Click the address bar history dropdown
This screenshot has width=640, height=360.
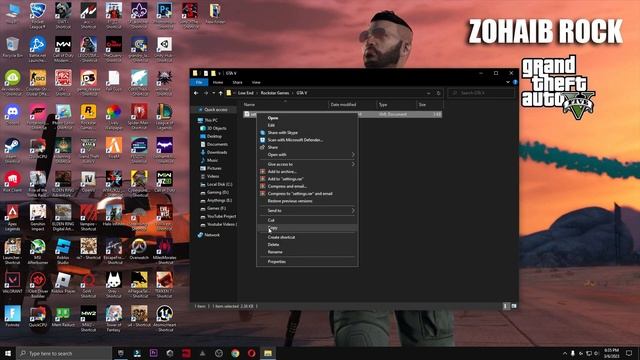click(428, 93)
